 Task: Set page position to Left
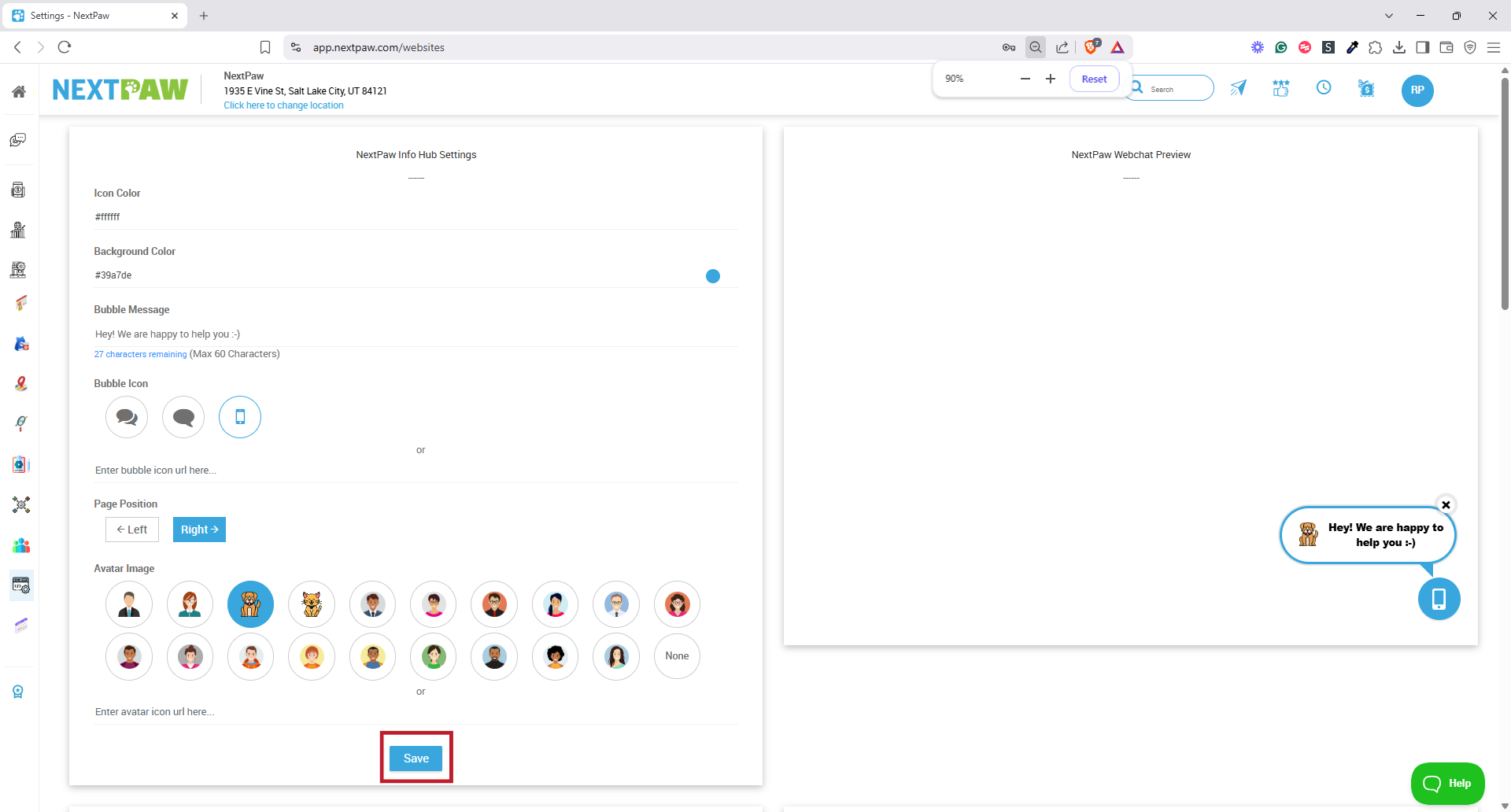click(x=132, y=530)
